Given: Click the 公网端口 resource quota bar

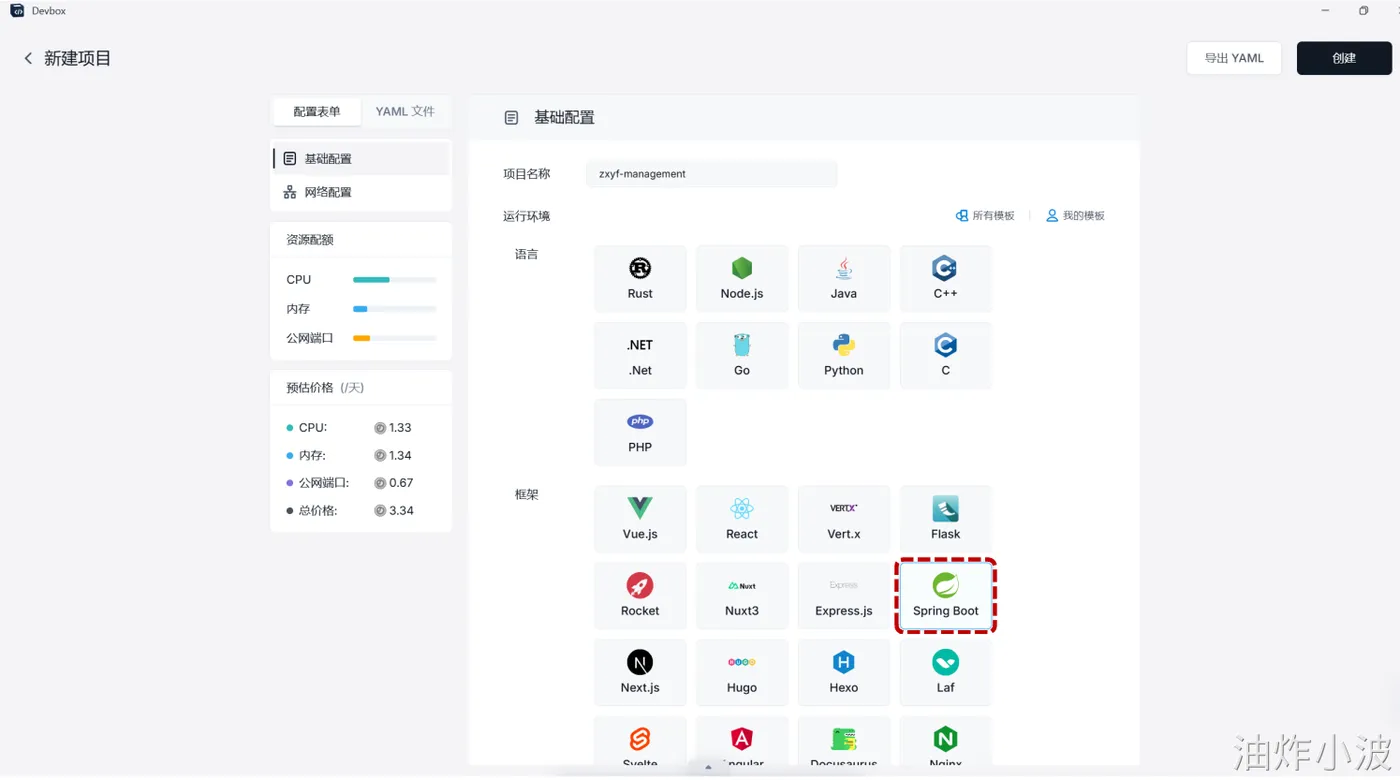Looking at the screenshot, I should (x=395, y=338).
